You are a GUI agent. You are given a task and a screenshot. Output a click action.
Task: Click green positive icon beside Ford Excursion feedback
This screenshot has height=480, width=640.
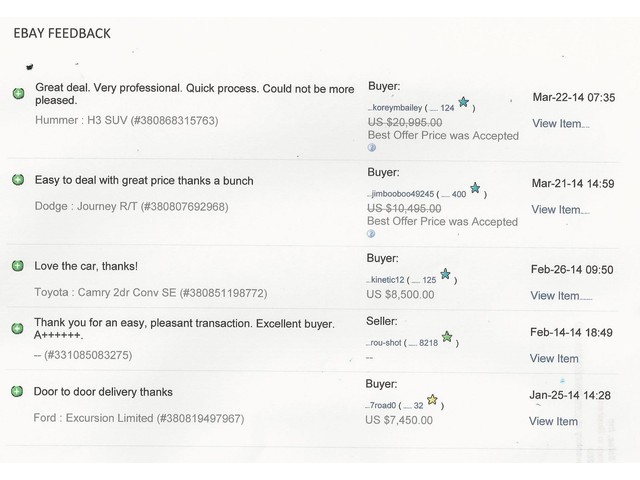(x=18, y=391)
